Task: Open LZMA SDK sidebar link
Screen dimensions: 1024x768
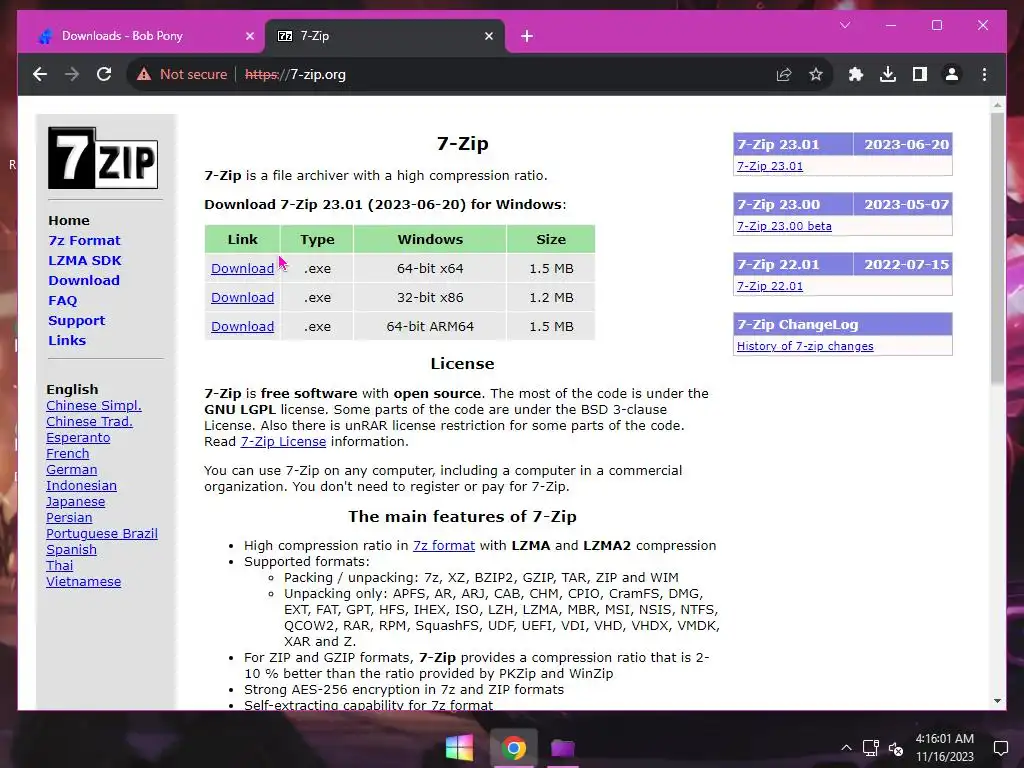Action: [85, 261]
